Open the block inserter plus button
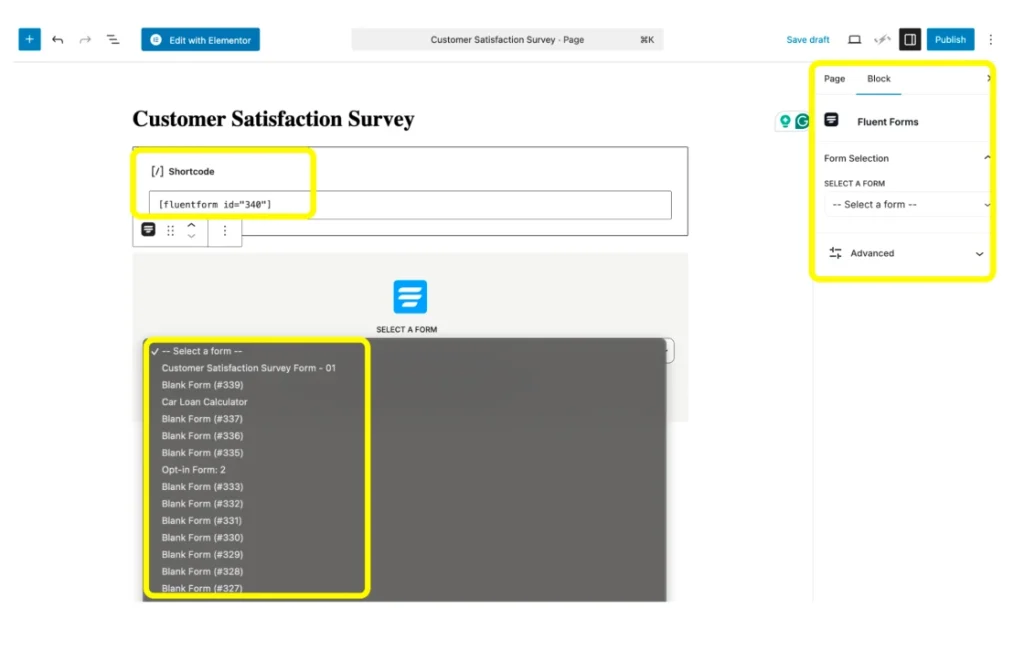Viewport: 1024px width, 651px height. tap(29, 39)
